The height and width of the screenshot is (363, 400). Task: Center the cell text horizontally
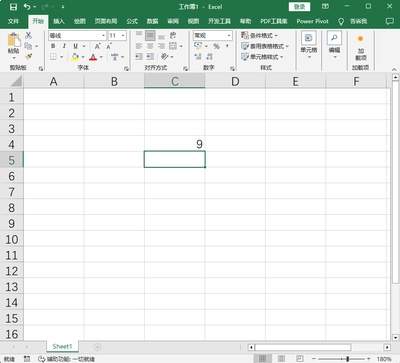pos(150,46)
